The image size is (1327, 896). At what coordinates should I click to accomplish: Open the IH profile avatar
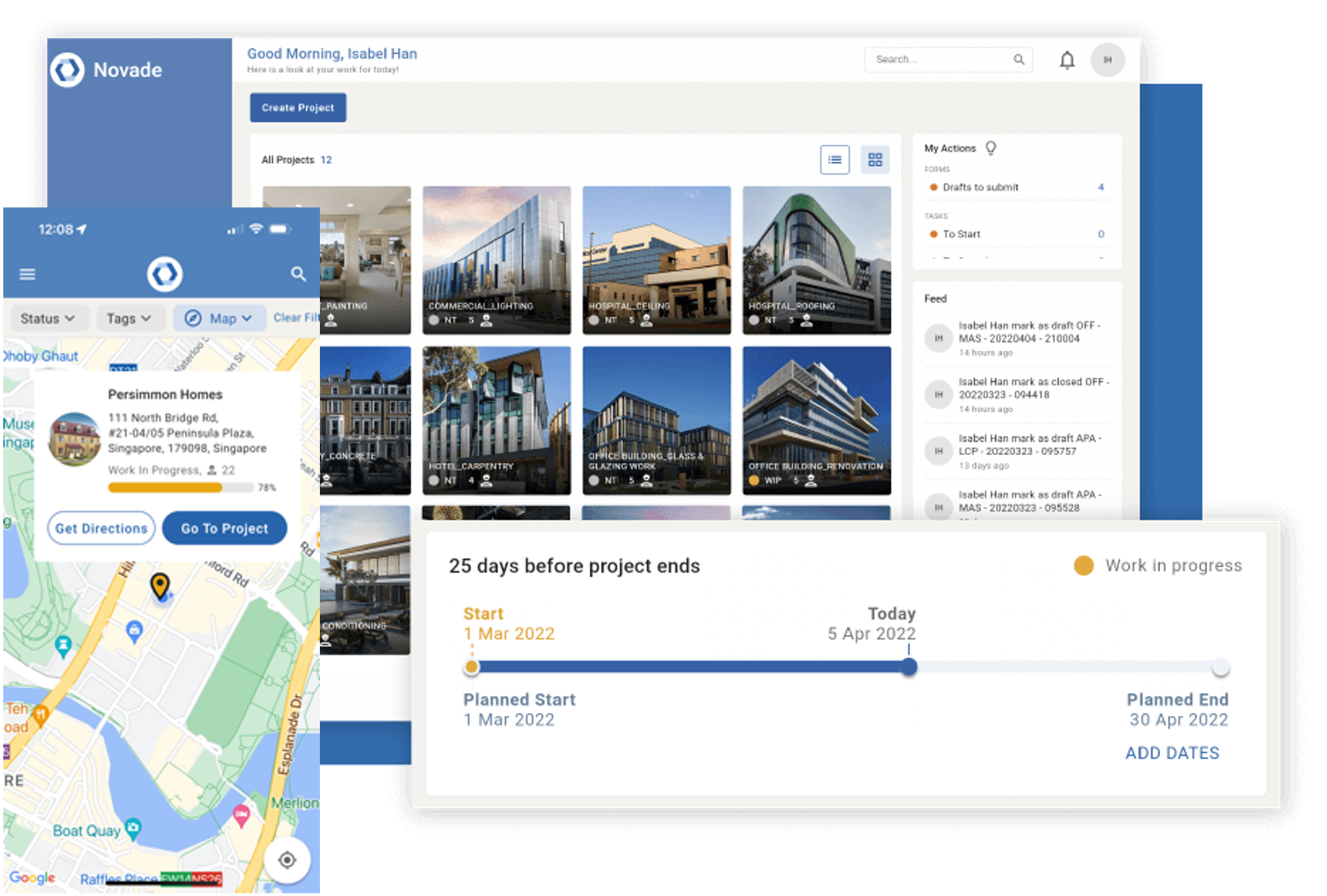1107,59
